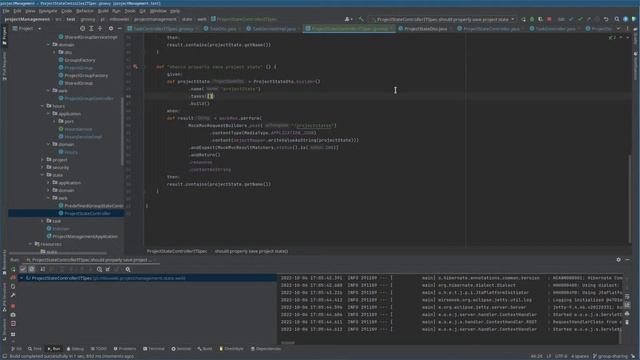Click the Rollback undo arrow icon

tap(606, 19)
